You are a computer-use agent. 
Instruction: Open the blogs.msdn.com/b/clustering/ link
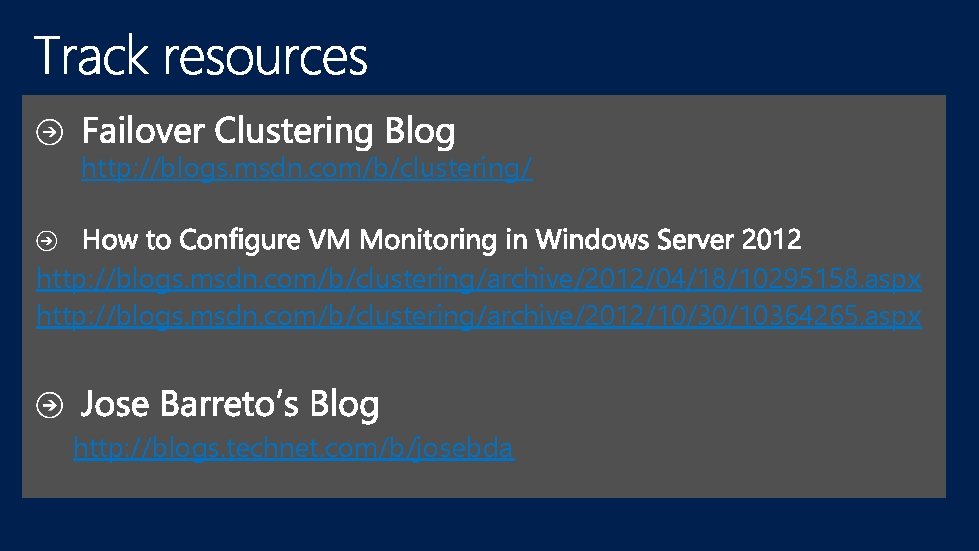click(x=306, y=169)
